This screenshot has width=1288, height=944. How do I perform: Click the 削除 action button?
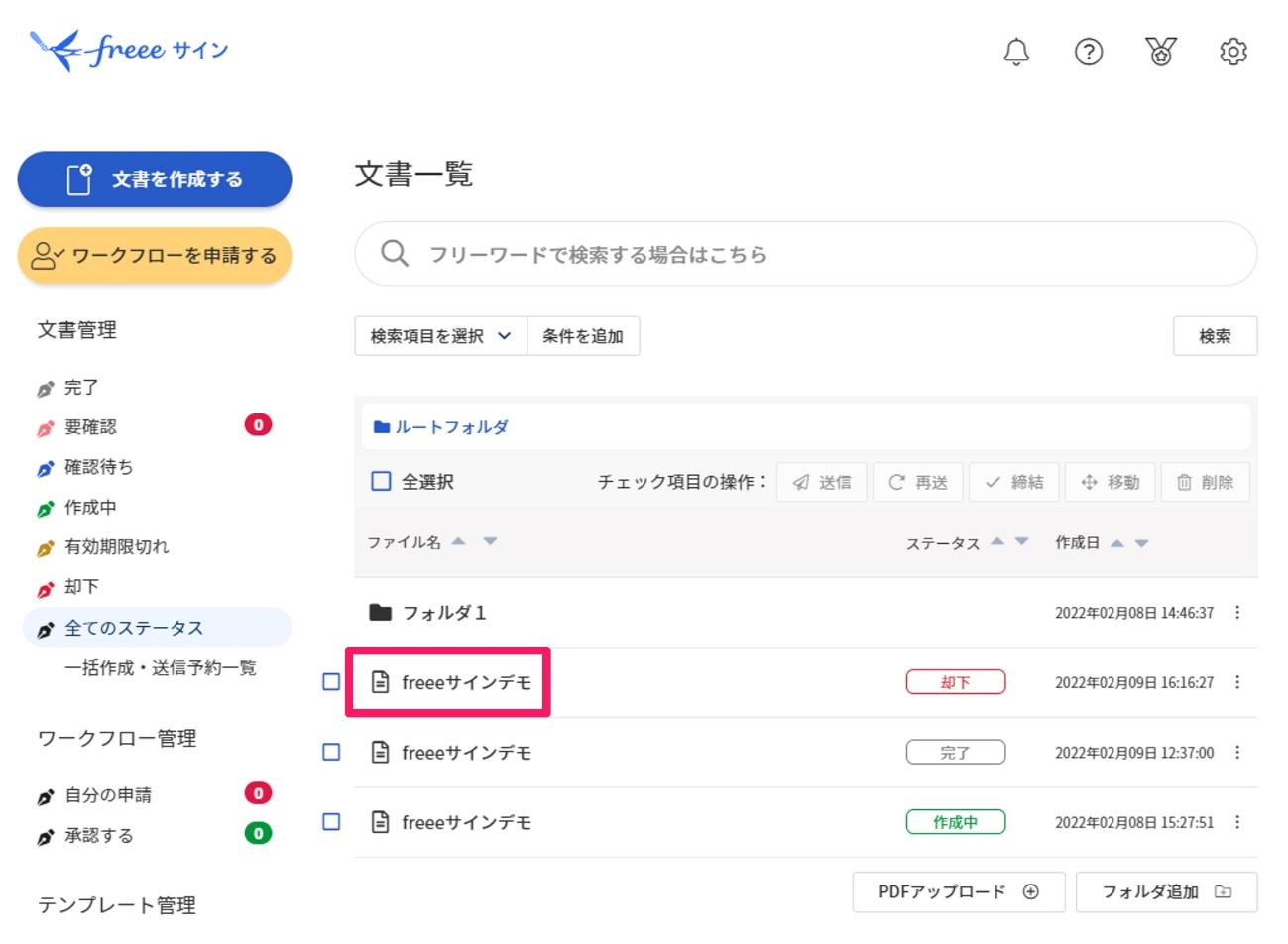coord(1206,482)
